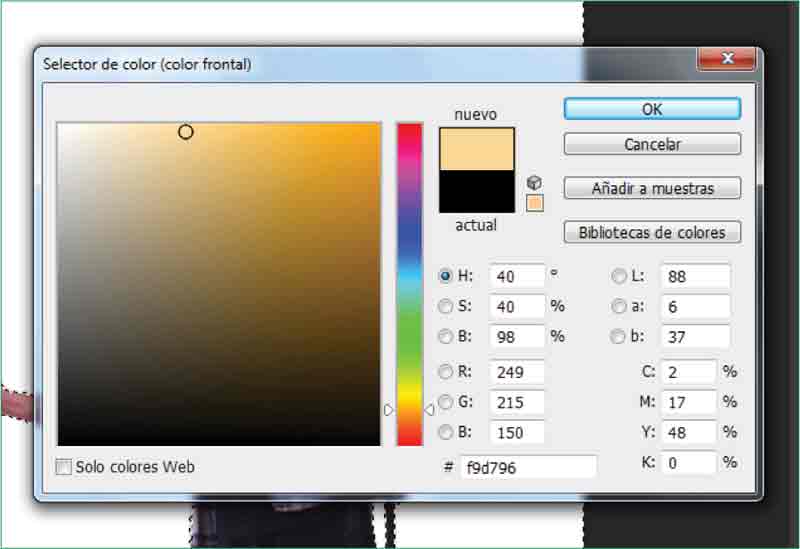Select the R red radio button
The image size is (800, 549).
[446, 372]
